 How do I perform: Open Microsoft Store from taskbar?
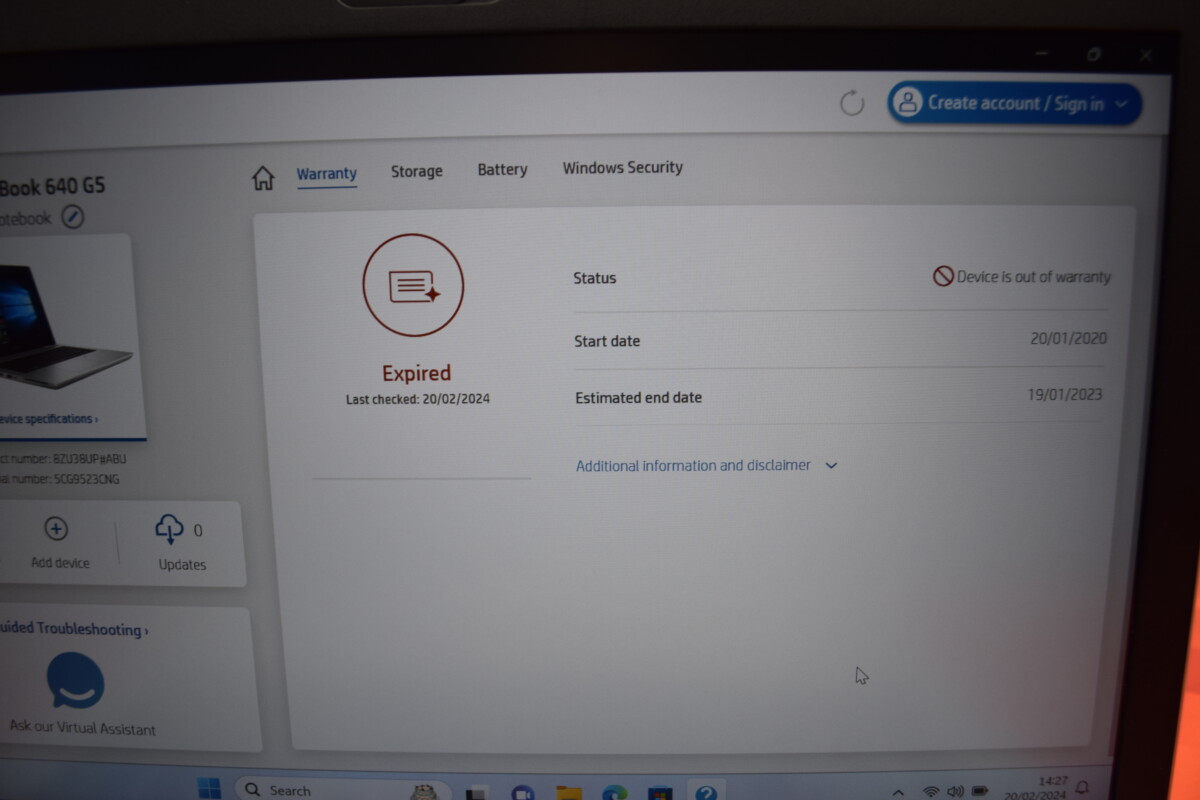click(x=660, y=794)
